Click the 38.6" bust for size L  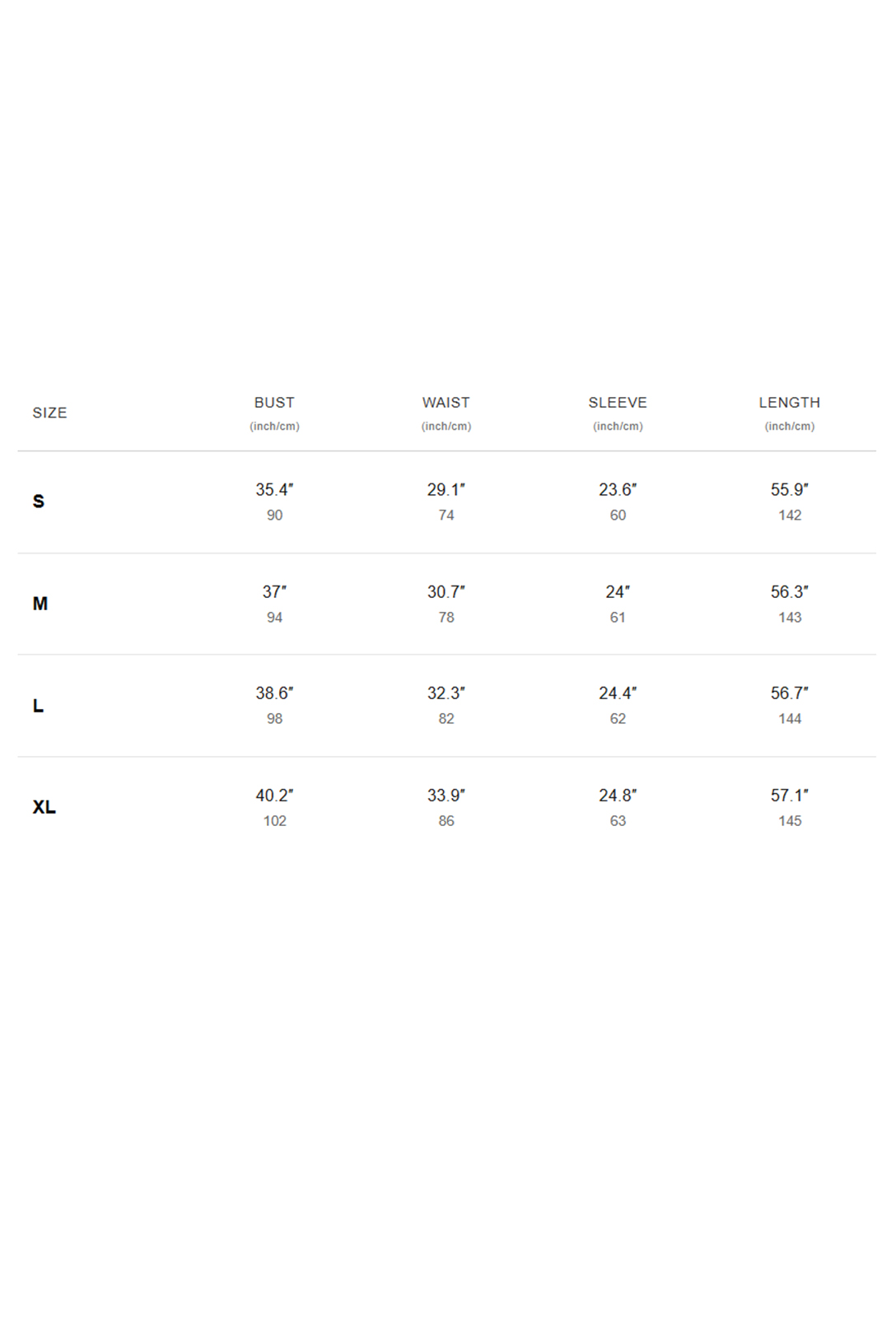tap(274, 693)
